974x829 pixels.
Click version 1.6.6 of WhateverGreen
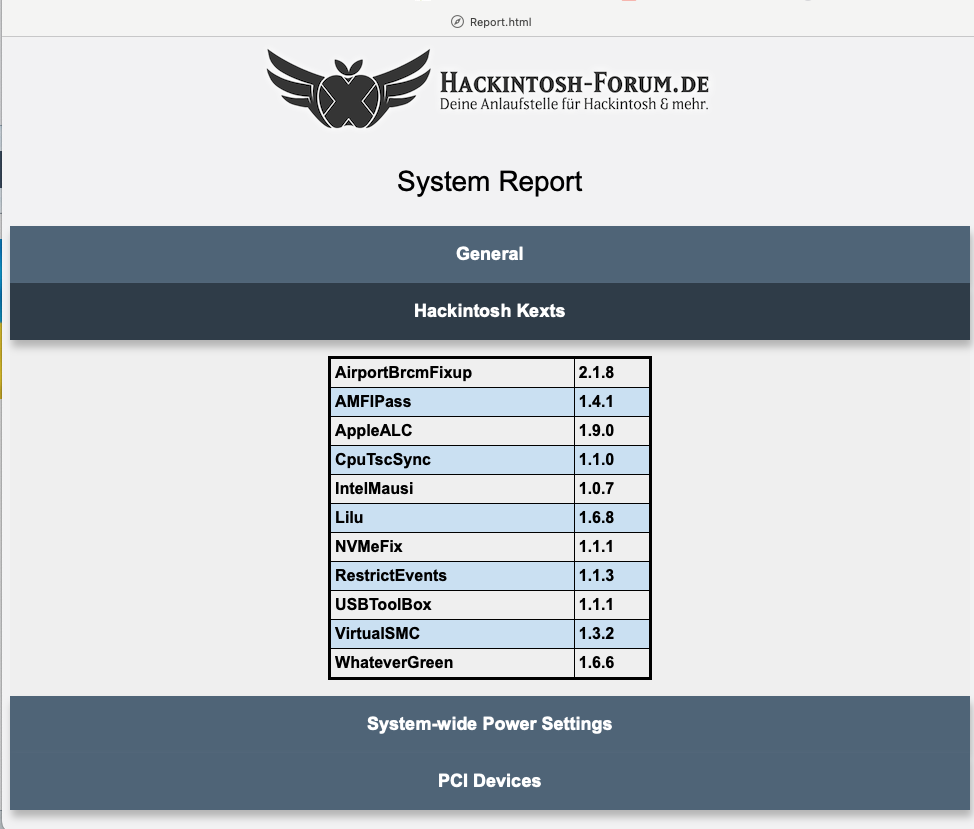[x=612, y=663]
